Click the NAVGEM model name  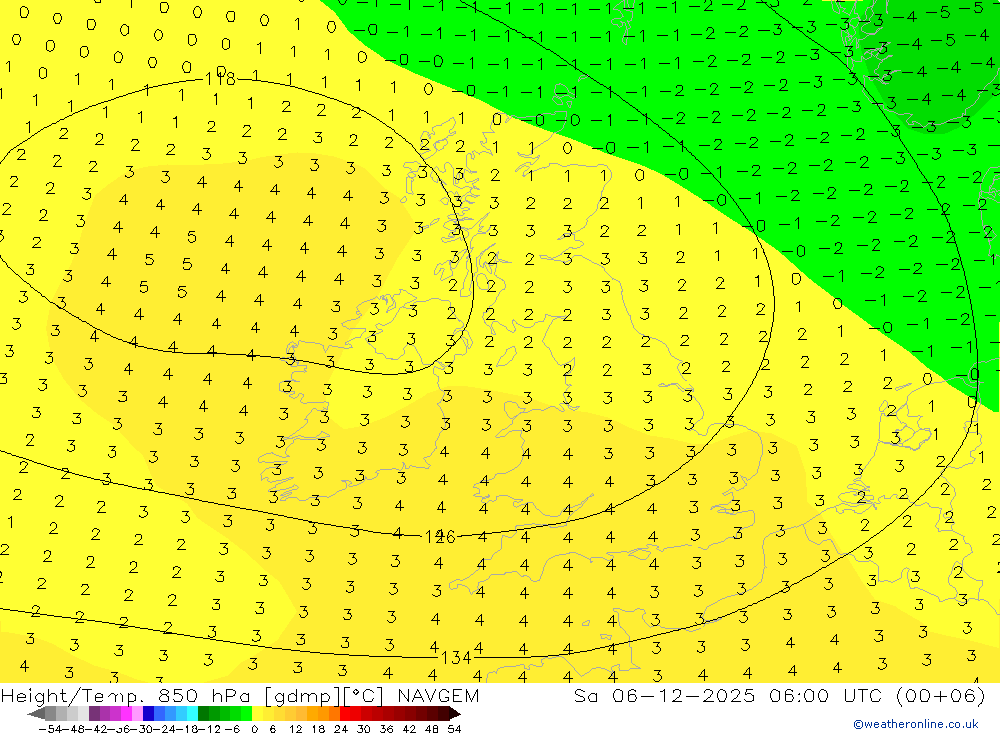click(x=438, y=695)
